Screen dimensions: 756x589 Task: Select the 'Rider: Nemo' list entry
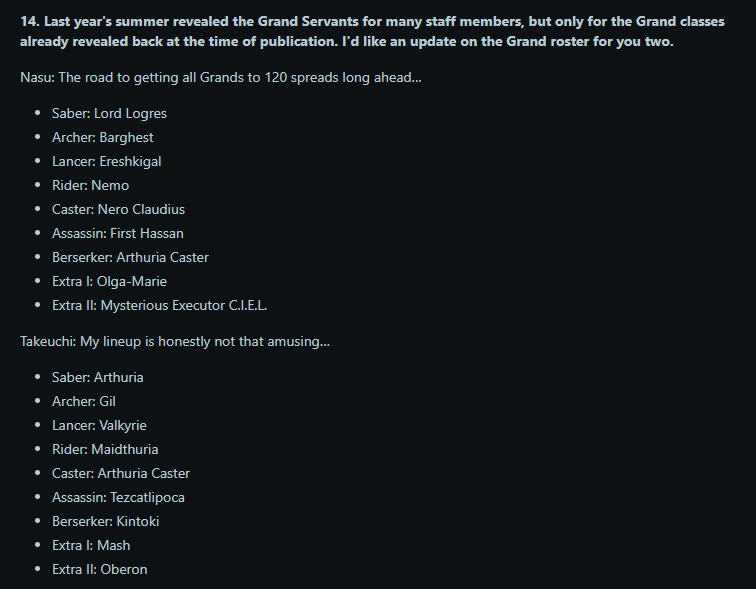[x=91, y=186]
